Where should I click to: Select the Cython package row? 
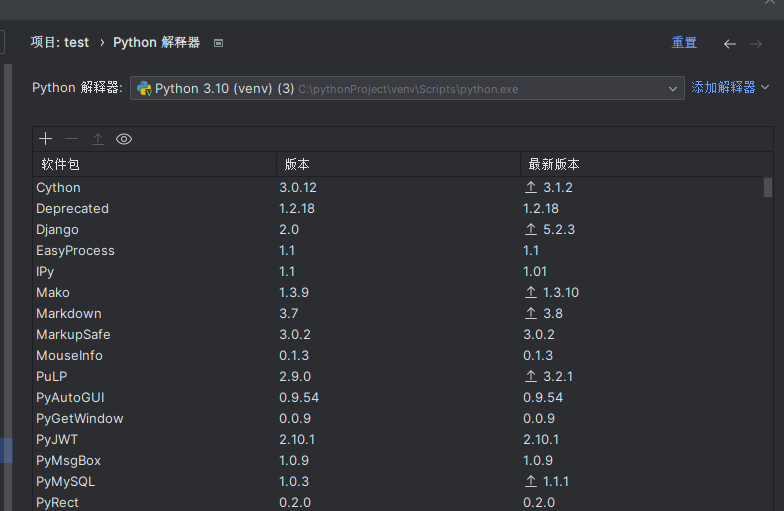point(398,188)
